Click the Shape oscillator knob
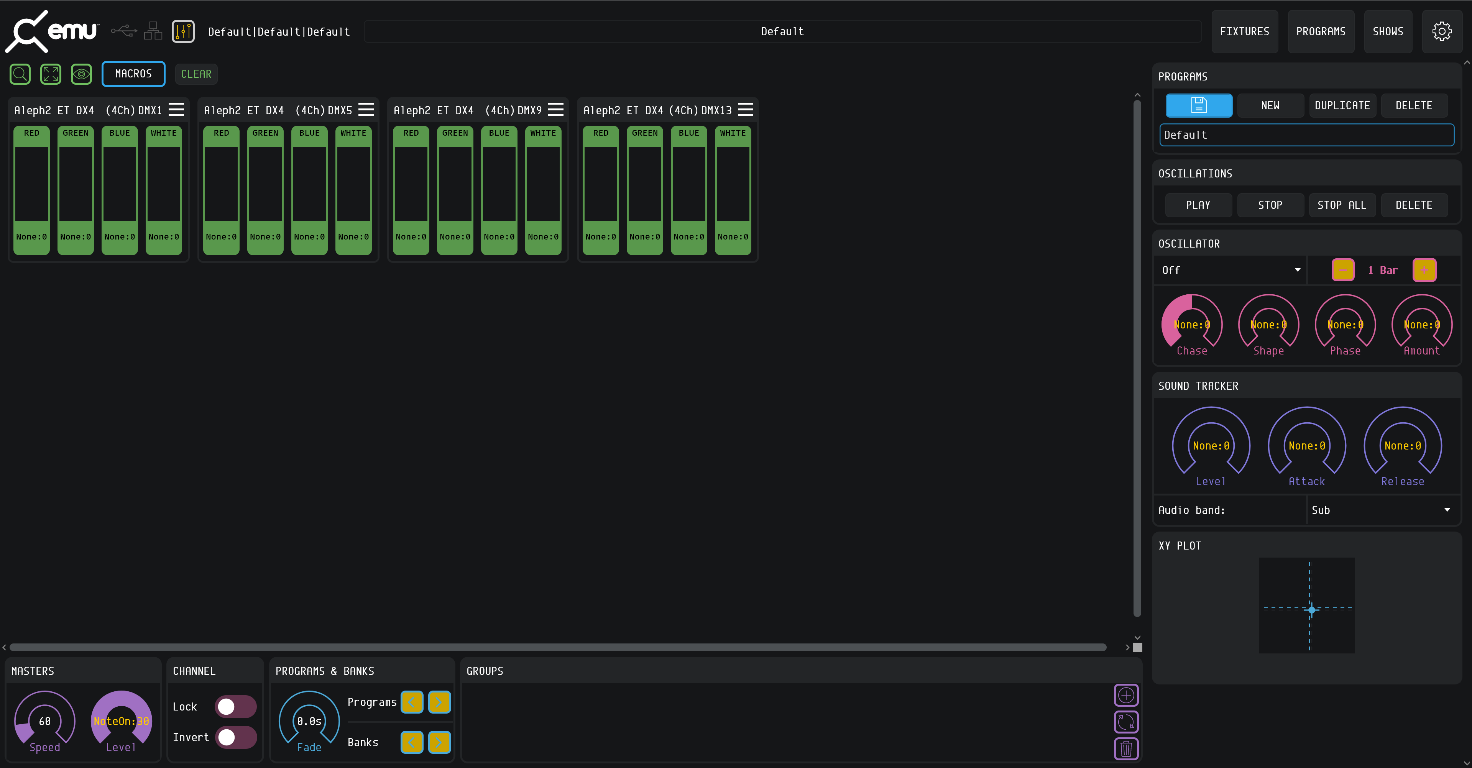The height and width of the screenshot is (768, 1472). (1269, 323)
